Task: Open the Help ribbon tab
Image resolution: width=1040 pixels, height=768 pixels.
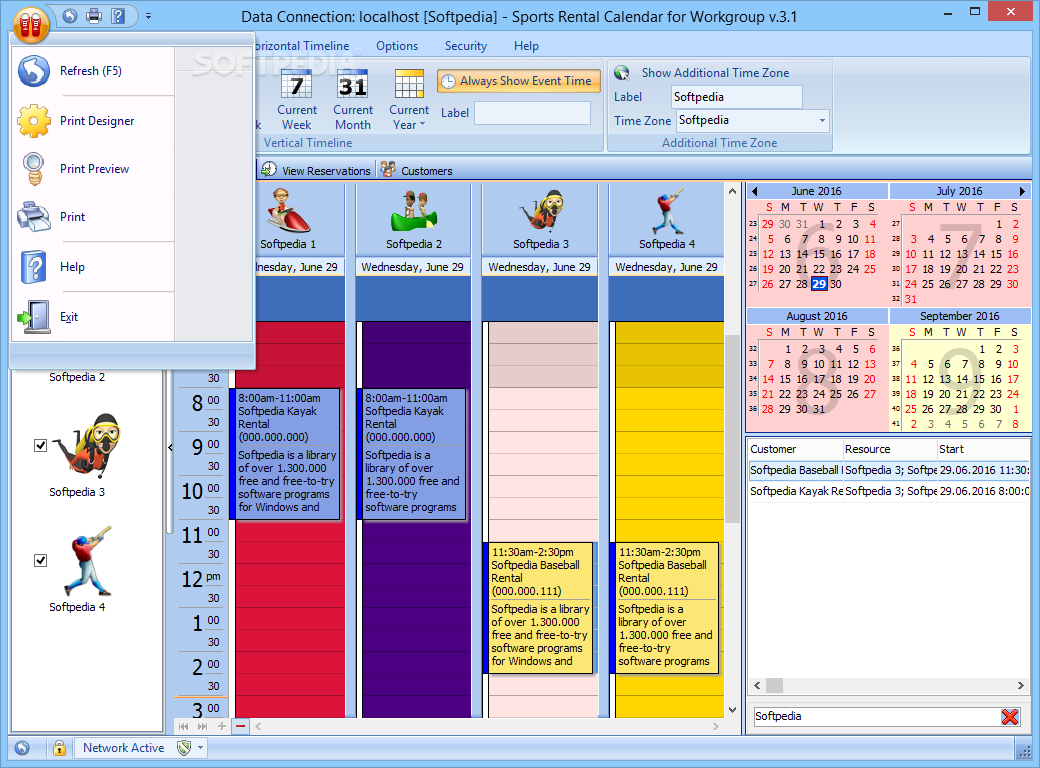Action: click(526, 46)
